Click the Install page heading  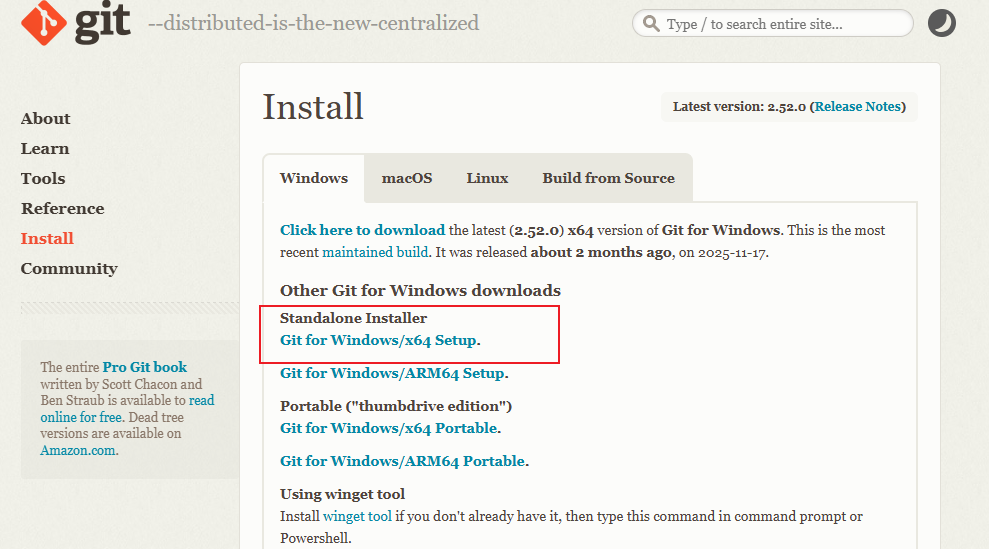click(x=313, y=107)
